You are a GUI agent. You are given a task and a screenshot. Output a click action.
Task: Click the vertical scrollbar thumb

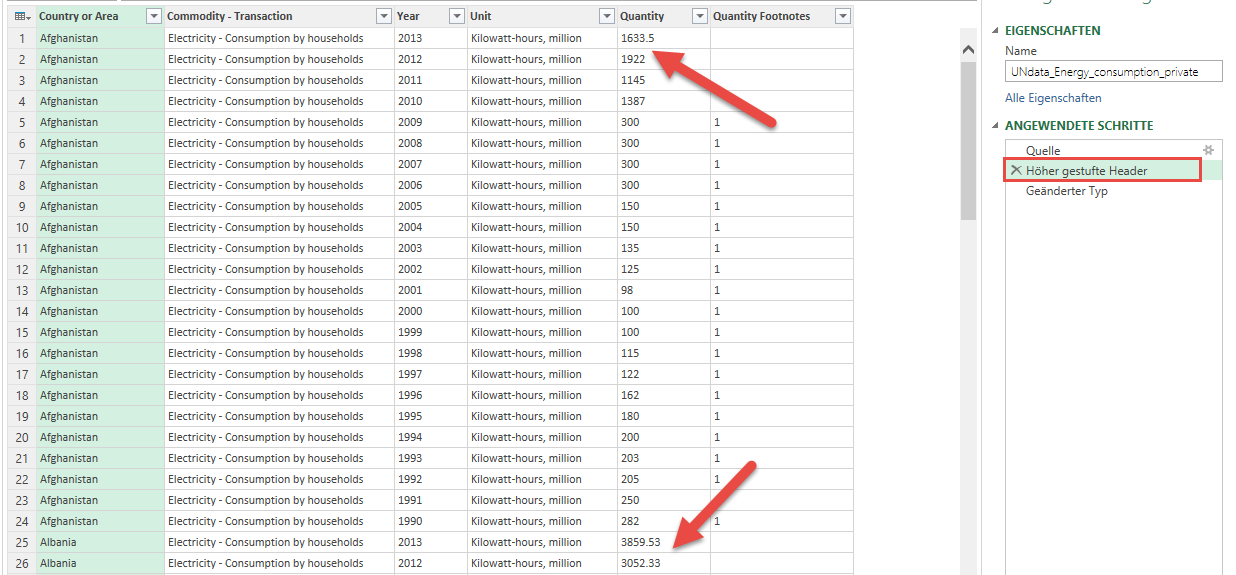(967, 140)
